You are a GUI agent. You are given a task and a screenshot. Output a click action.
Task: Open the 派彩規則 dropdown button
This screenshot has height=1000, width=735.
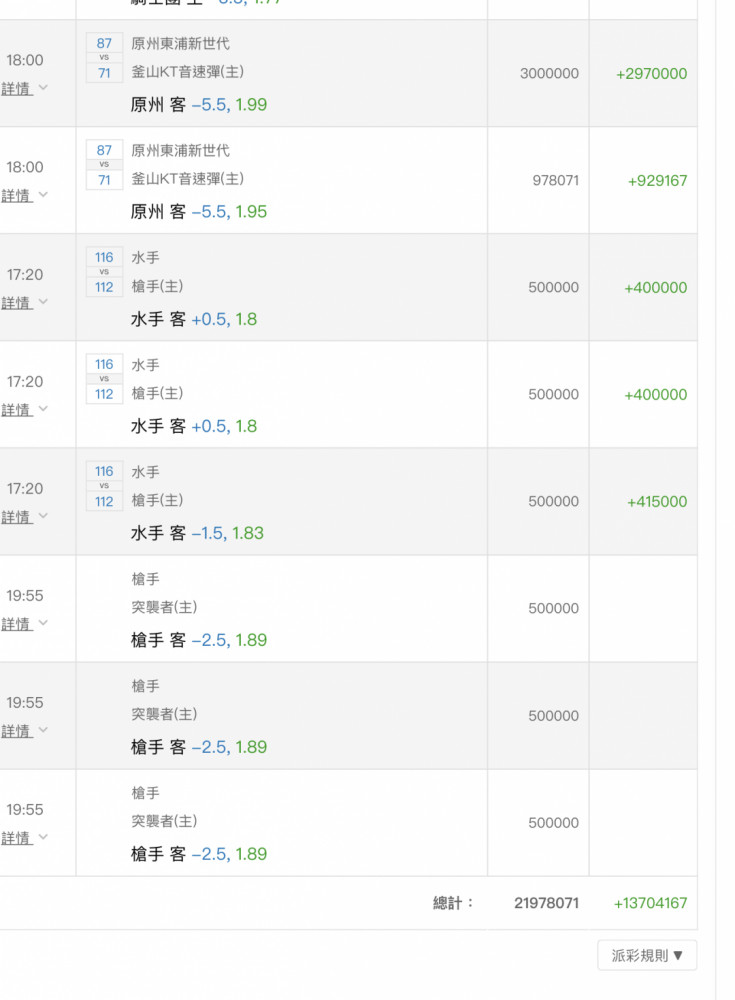(x=647, y=955)
